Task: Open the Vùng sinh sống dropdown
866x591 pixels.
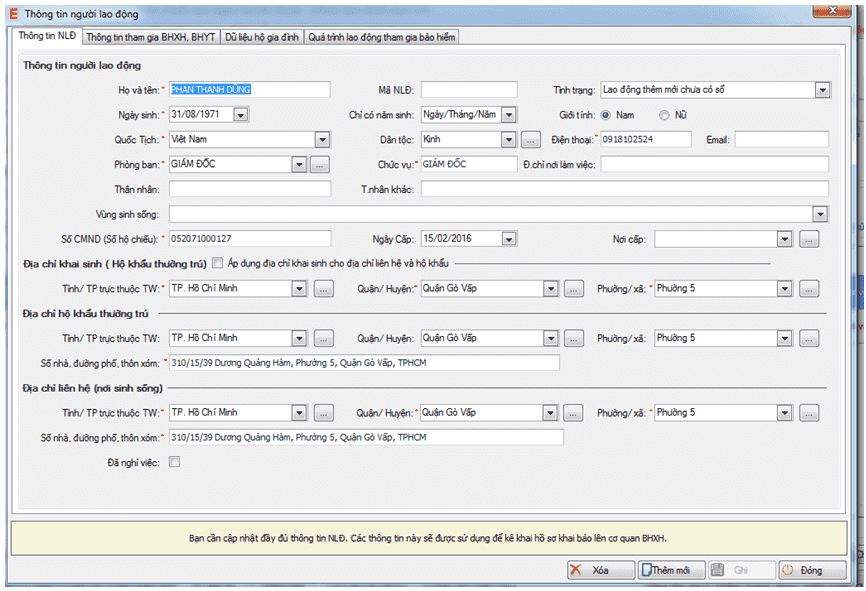Action: click(820, 214)
